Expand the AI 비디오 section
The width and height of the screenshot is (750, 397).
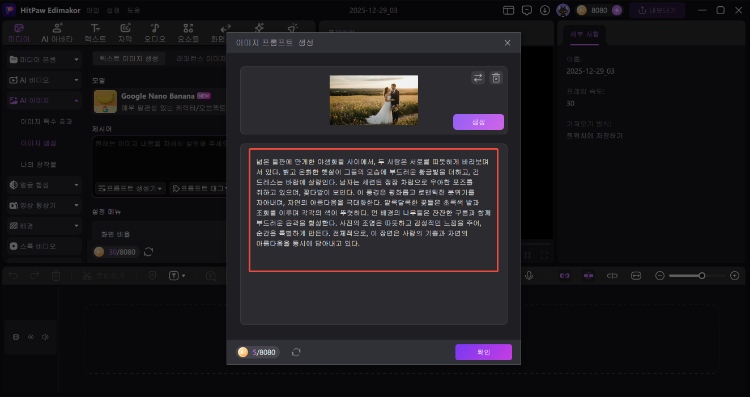point(44,80)
